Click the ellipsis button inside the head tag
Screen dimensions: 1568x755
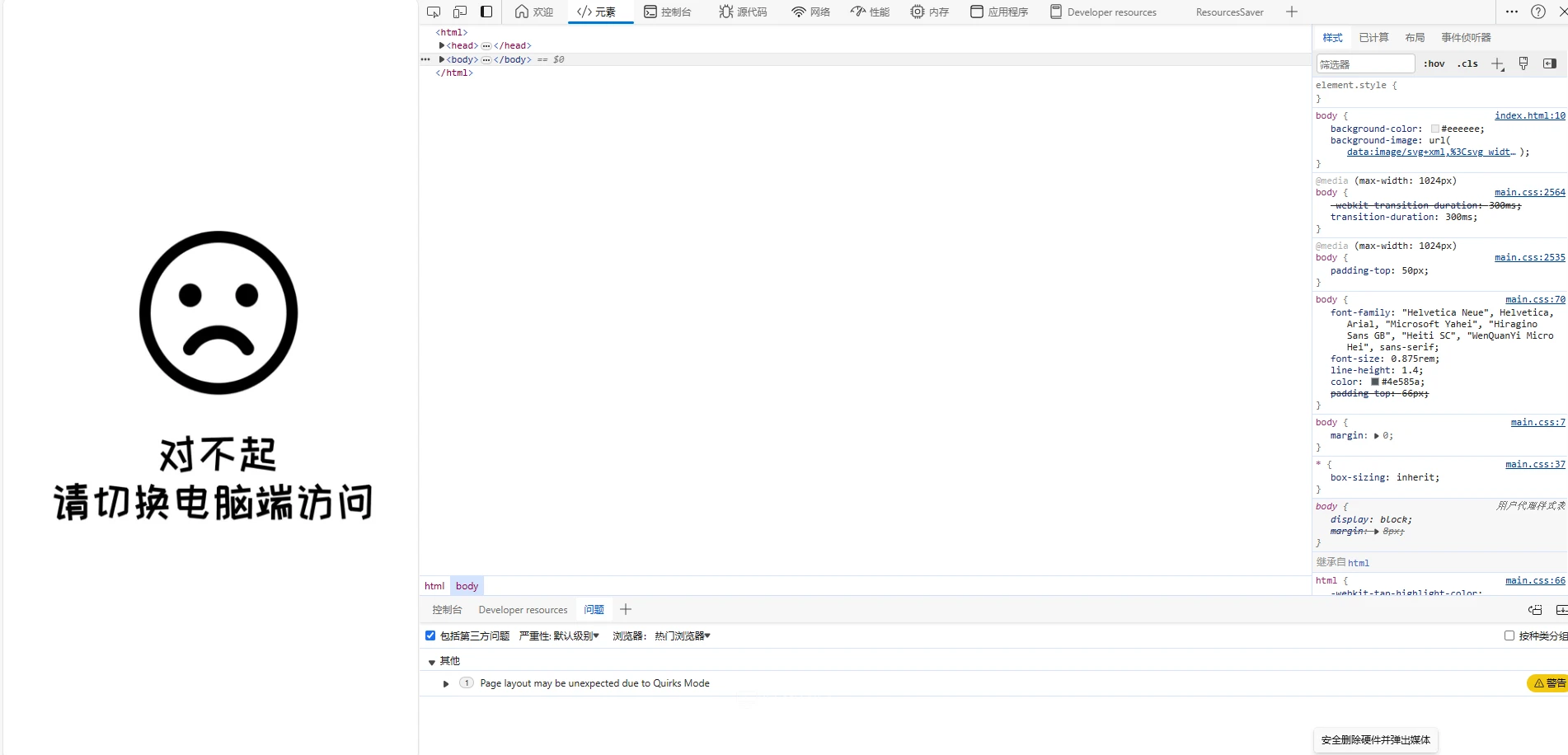click(486, 45)
